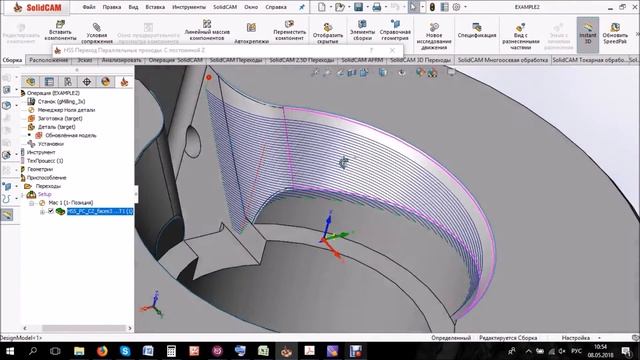Open the DimXpert crosshair tab icon
Viewport: 640px width, 360px height.
coord(87,82)
